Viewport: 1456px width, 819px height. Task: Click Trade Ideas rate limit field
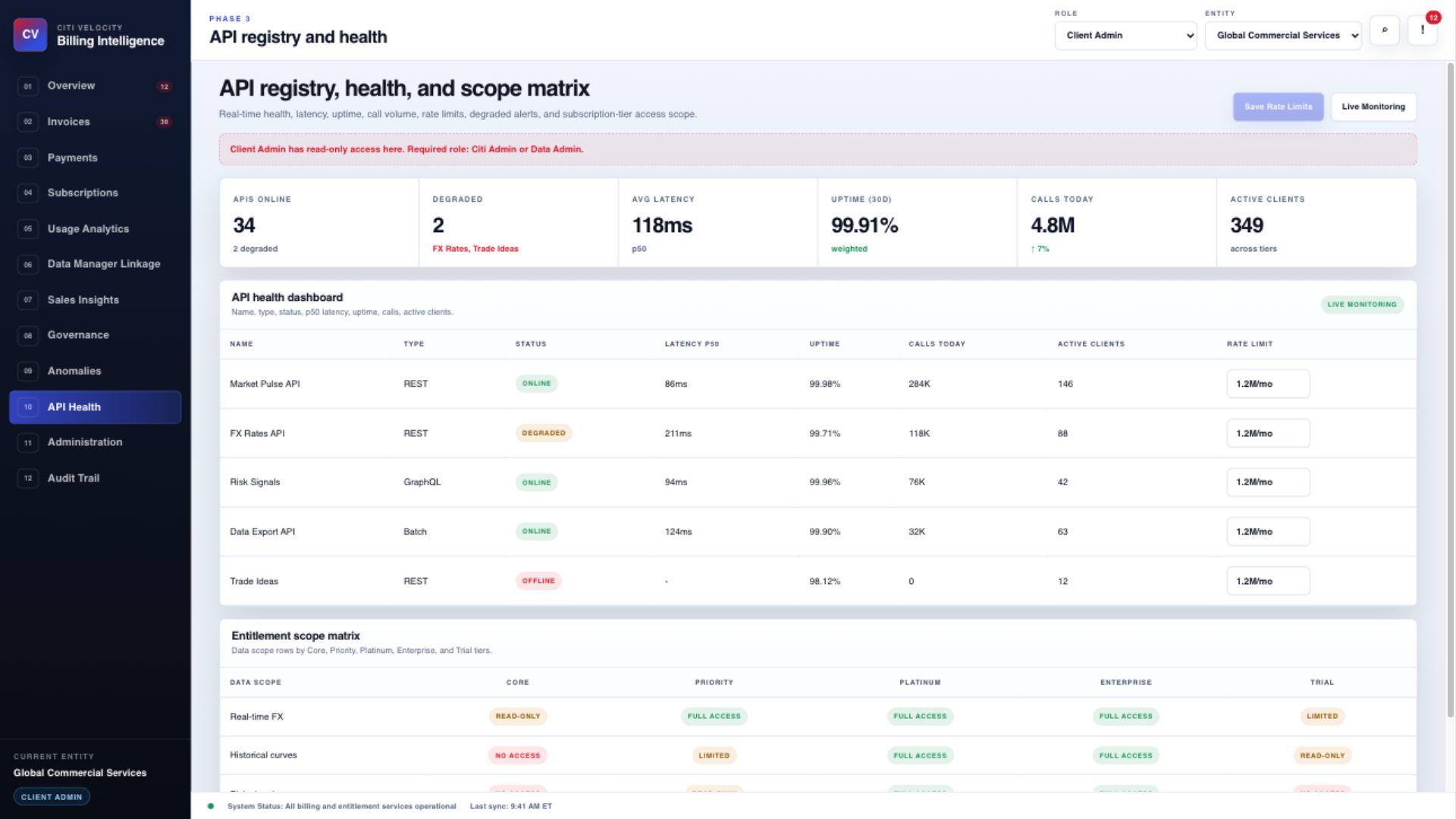tap(1268, 582)
